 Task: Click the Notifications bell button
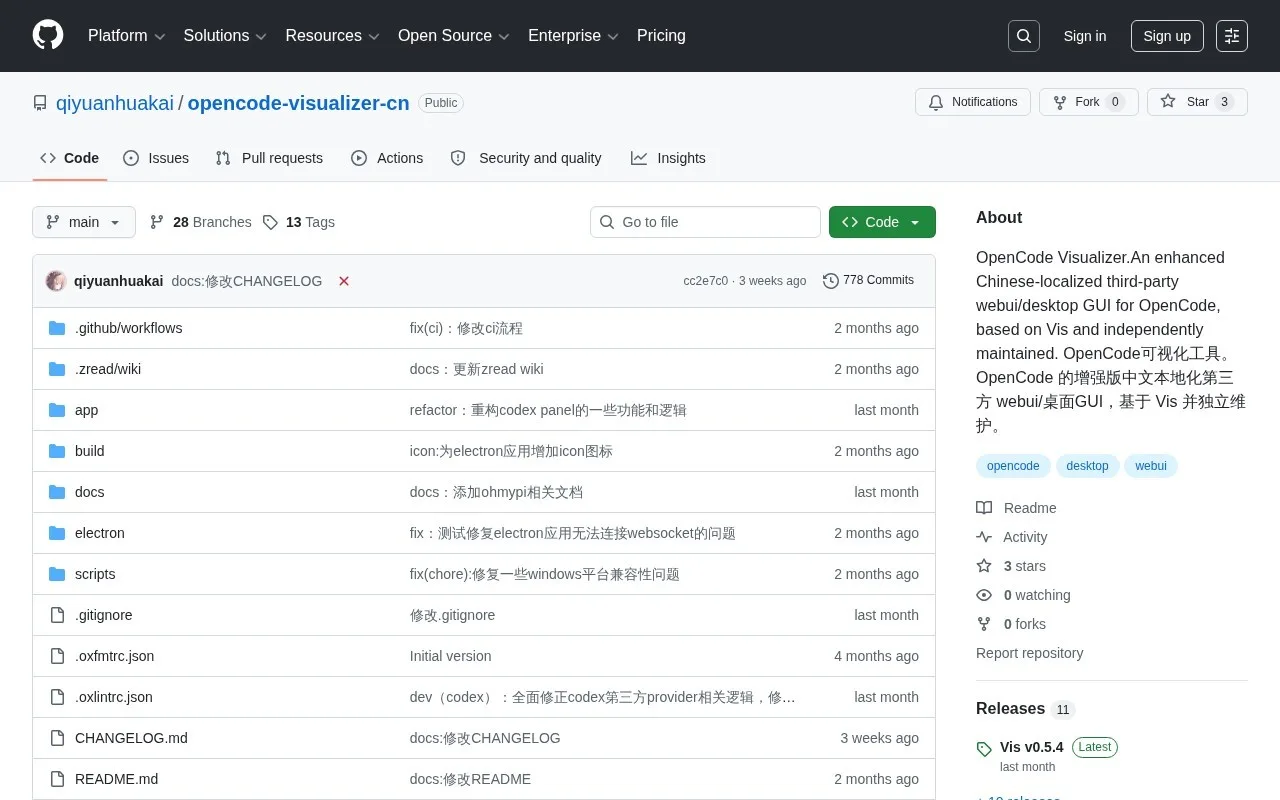click(973, 102)
